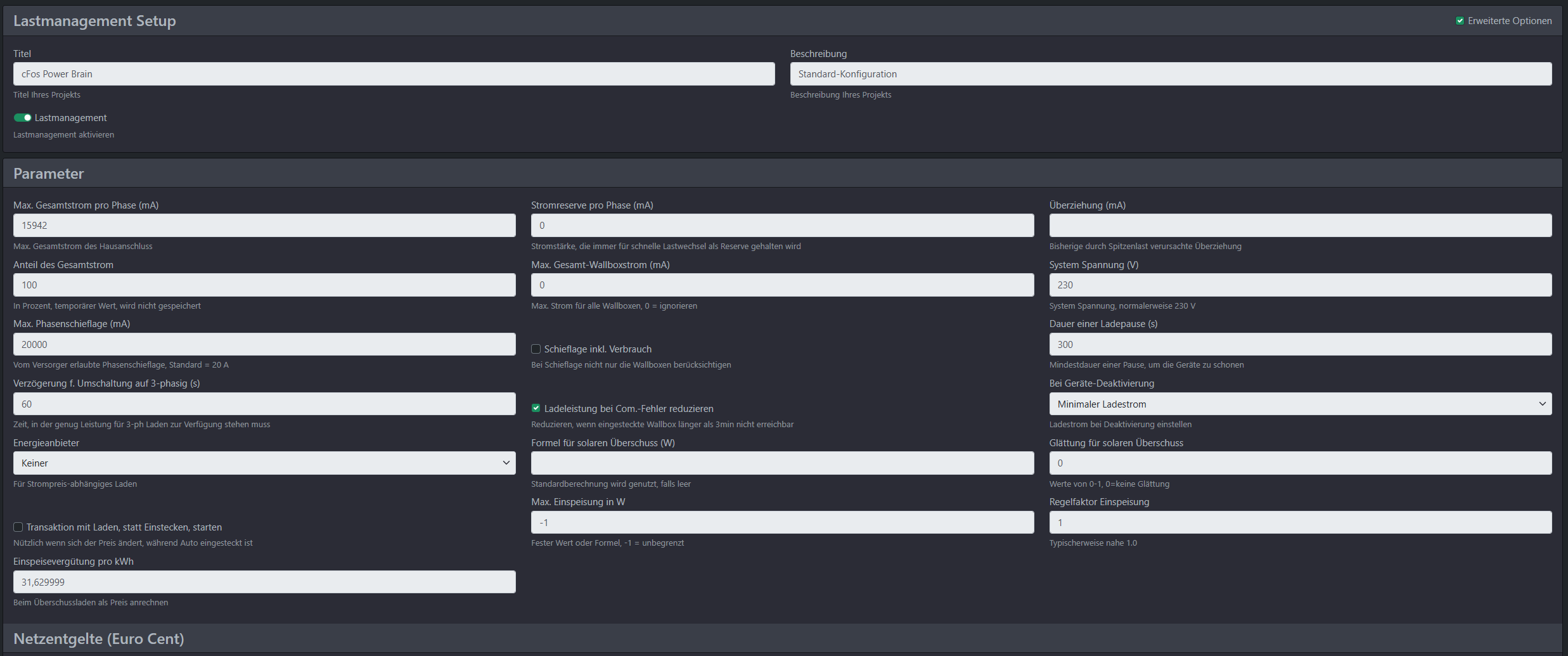Edit the Max. Einspeisung in W field
Image resolution: width=1568 pixels, height=656 pixels.
point(782,522)
